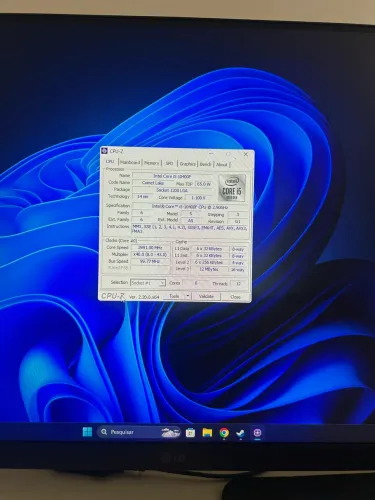Click the Instructions list field

pos(190,229)
